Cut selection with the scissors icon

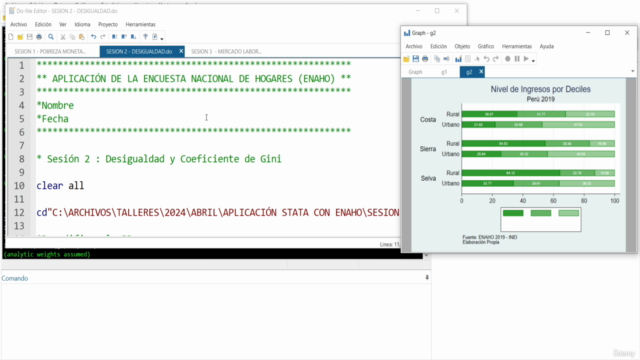point(63,37)
